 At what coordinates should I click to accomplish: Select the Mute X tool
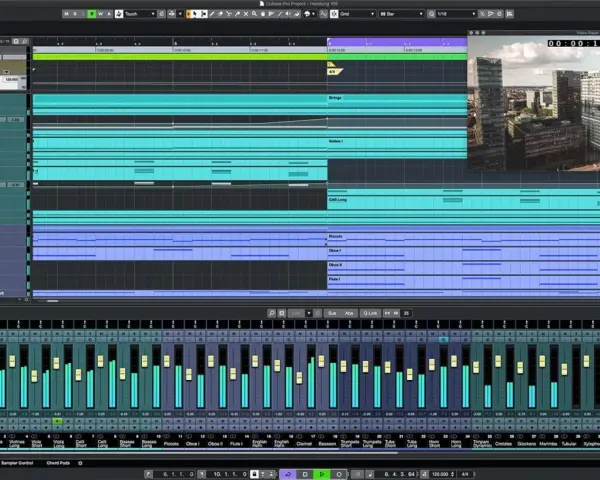[246, 14]
